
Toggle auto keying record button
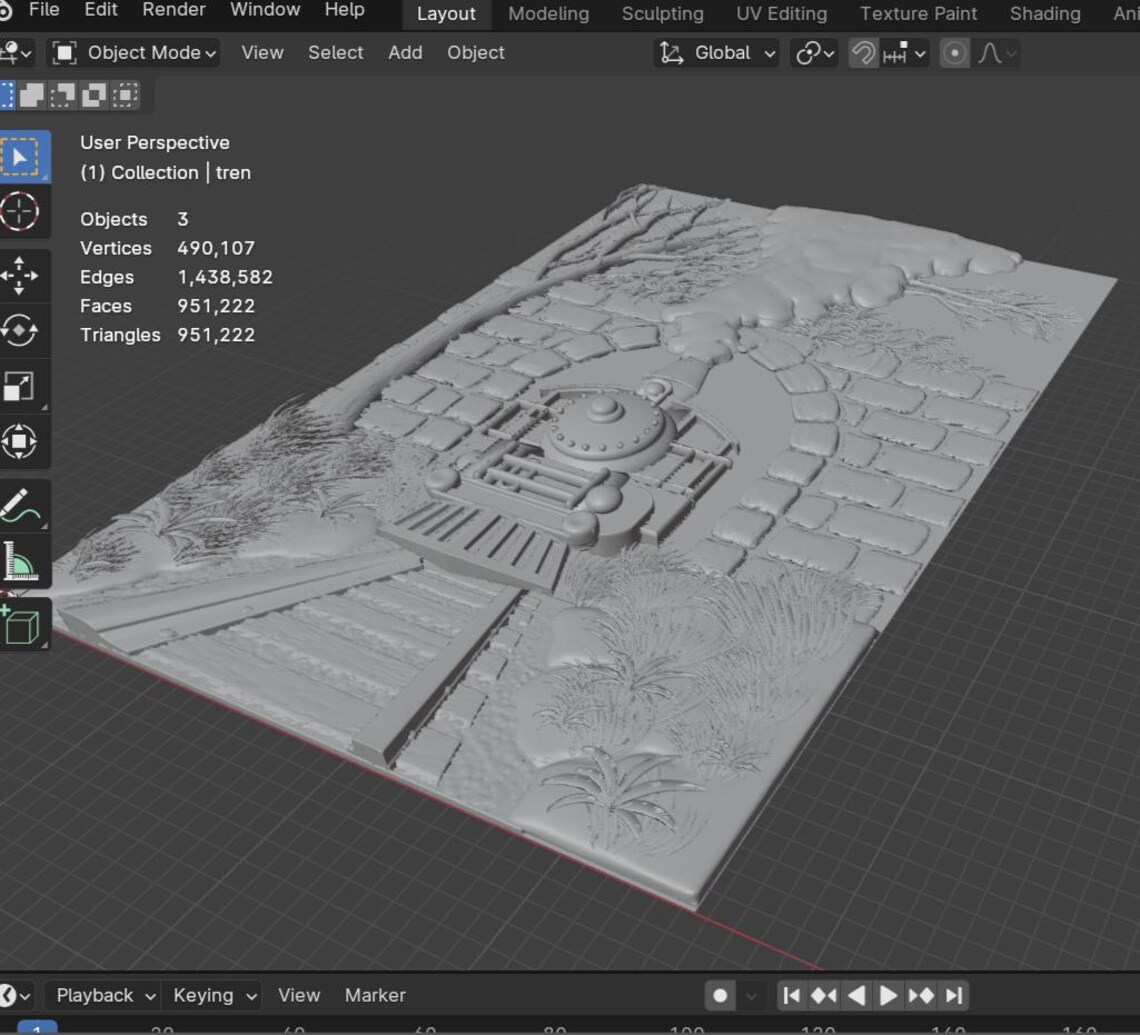coord(720,995)
